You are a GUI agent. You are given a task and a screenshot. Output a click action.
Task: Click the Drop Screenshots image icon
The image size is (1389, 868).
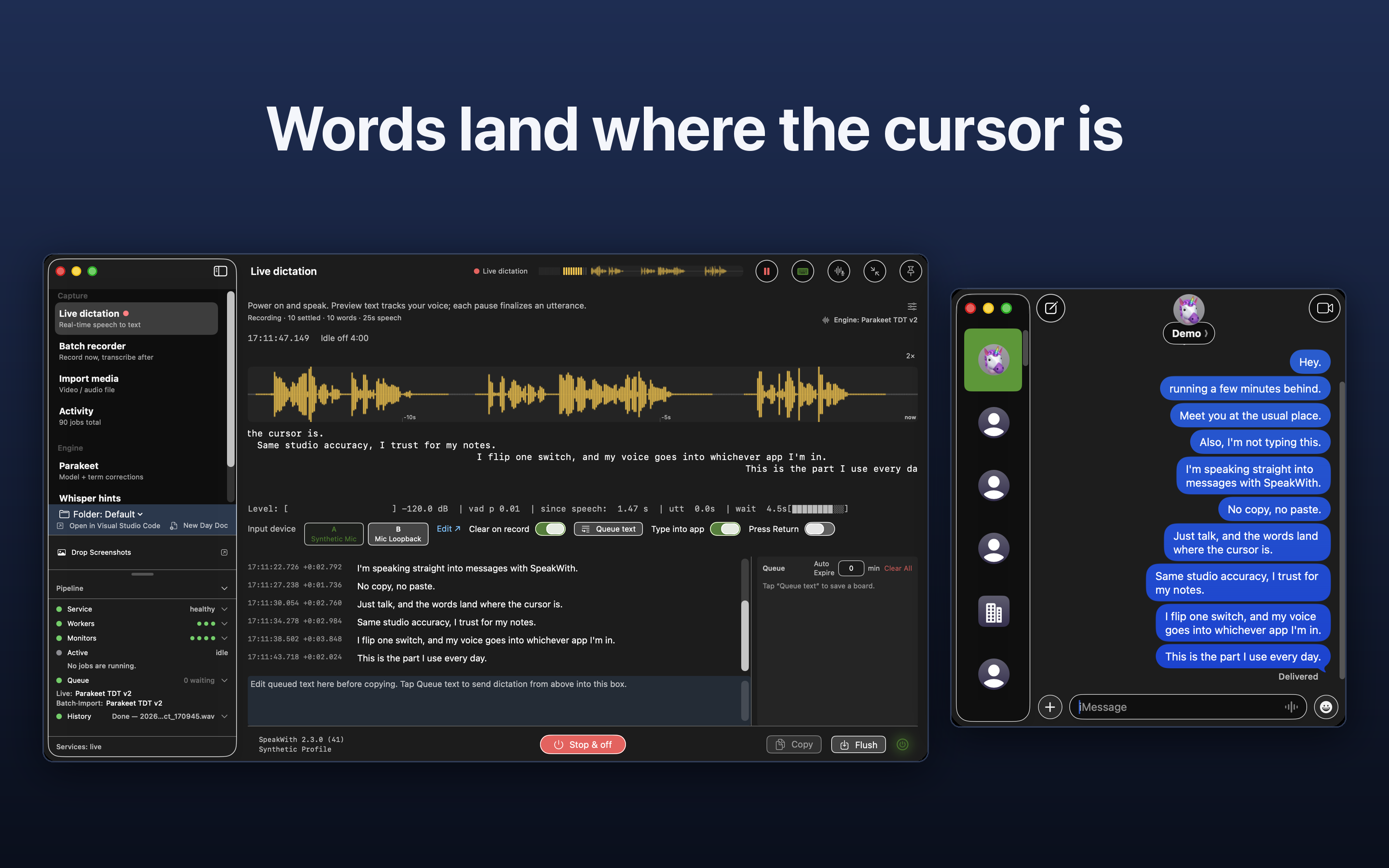pyautogui.click(x=61, y=552)
